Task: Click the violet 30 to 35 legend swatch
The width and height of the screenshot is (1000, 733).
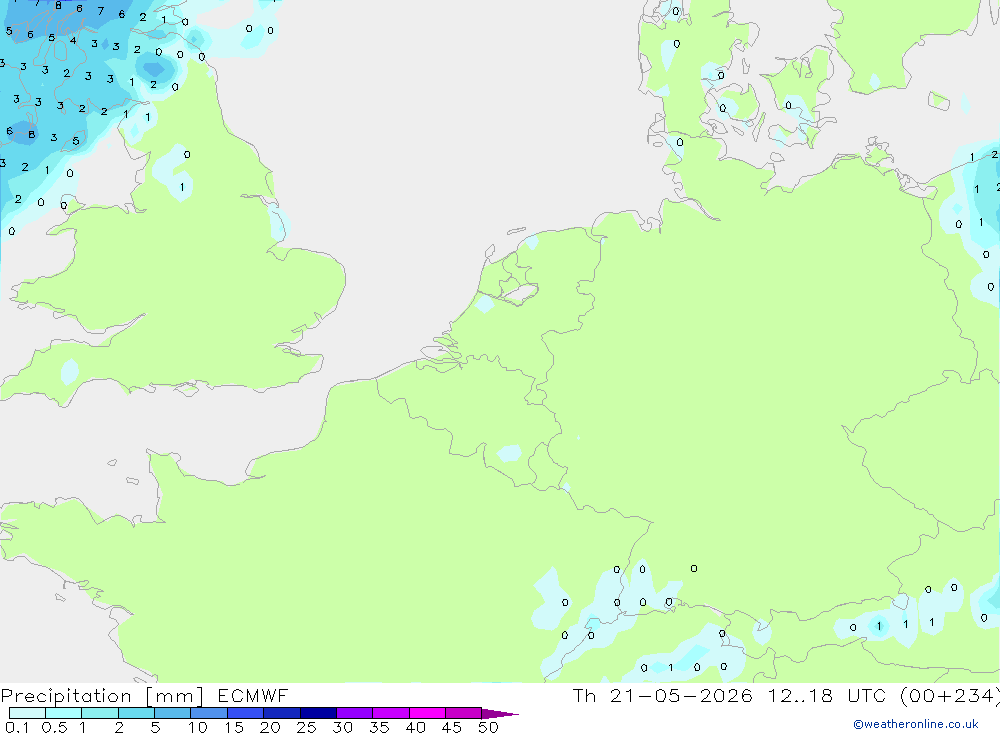Action: click(x=355, y=713)
